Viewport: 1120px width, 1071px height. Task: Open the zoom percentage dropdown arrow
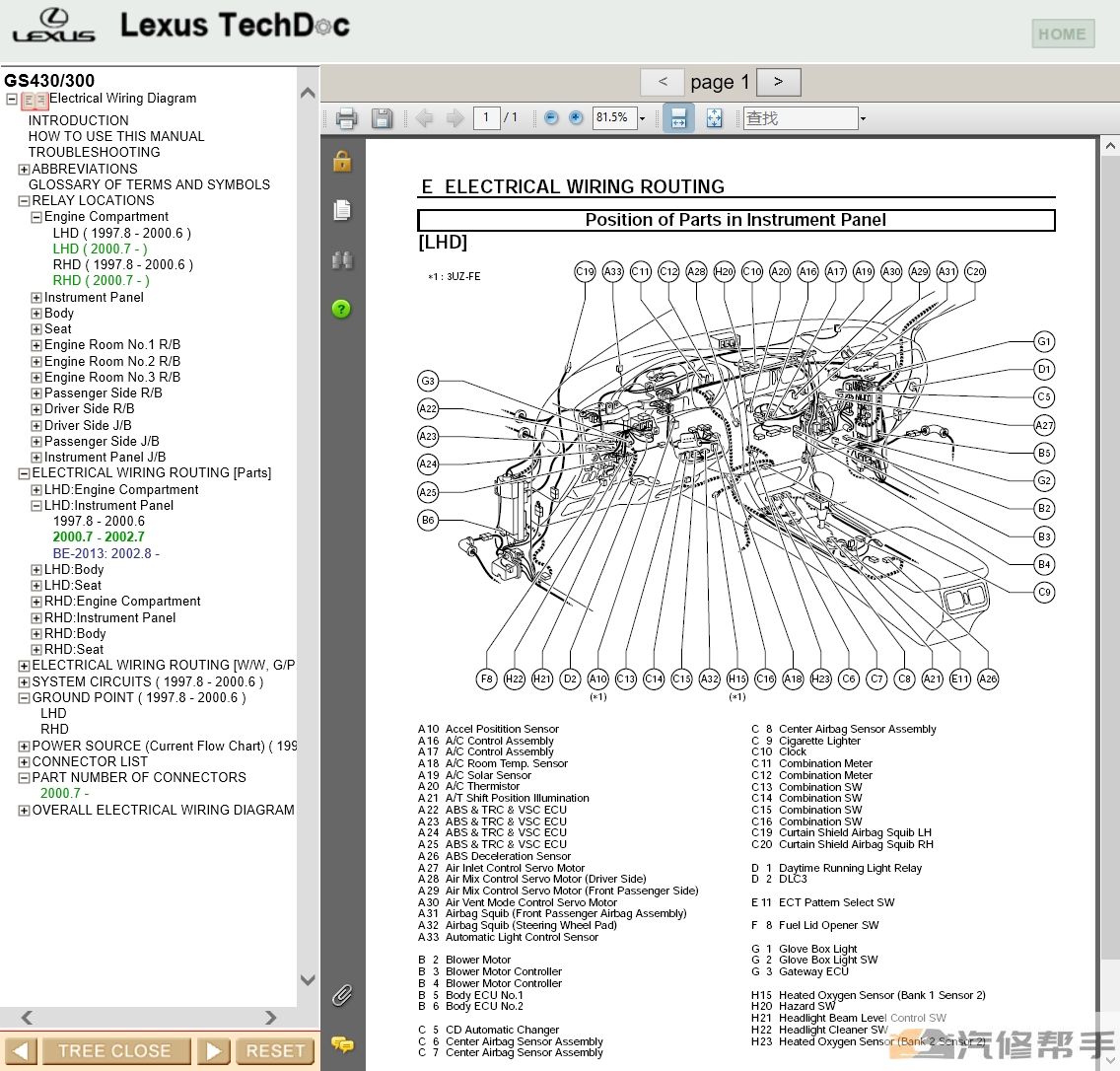642,118
